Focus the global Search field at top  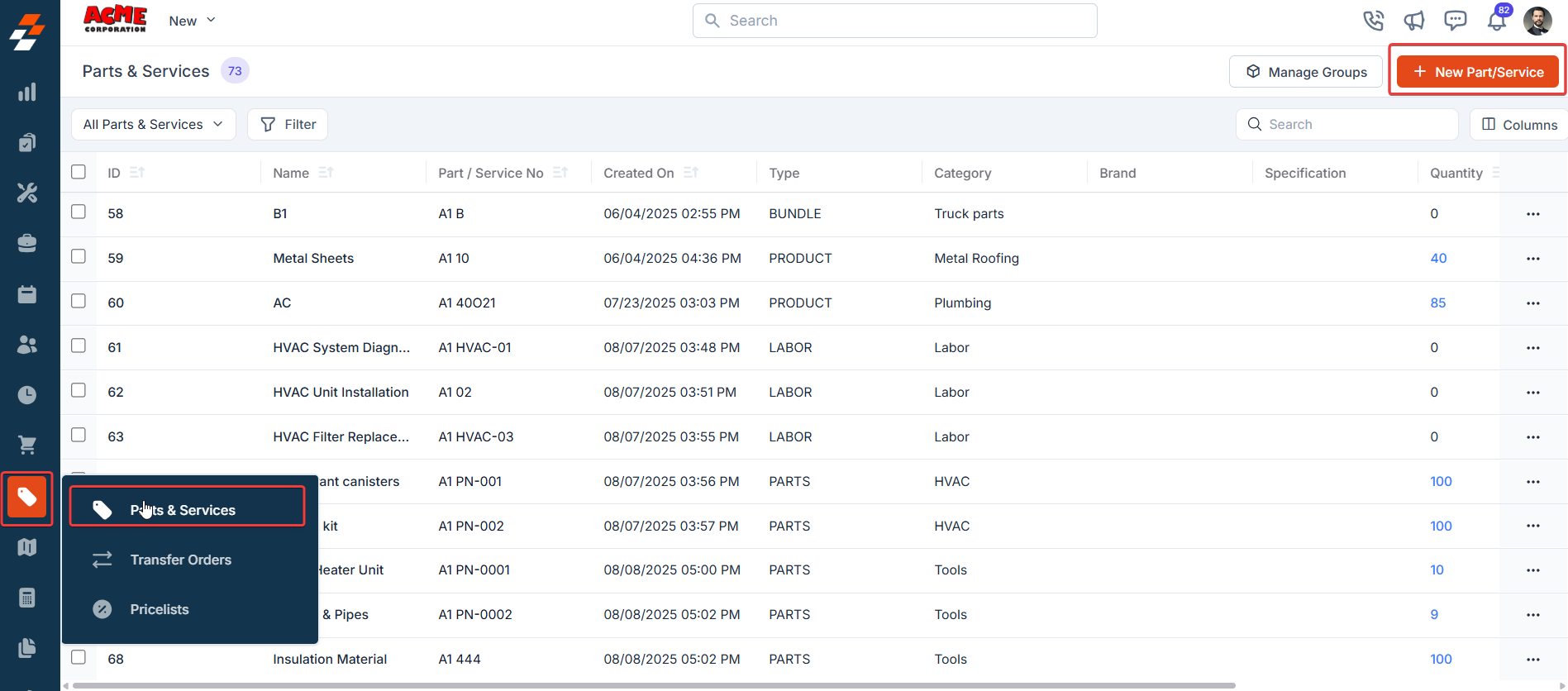pos(895,21)
